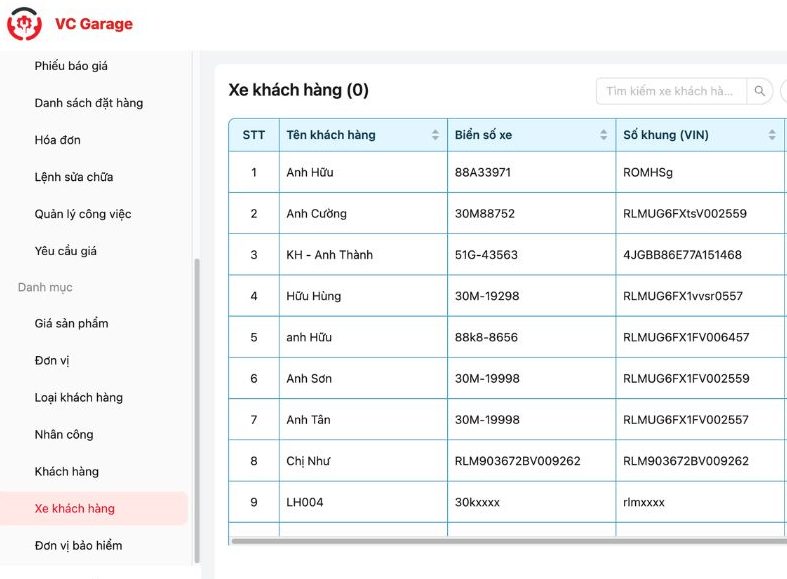Sort by Biển số xe column arrows
The image size is (787, 579).
coord(603,134)
